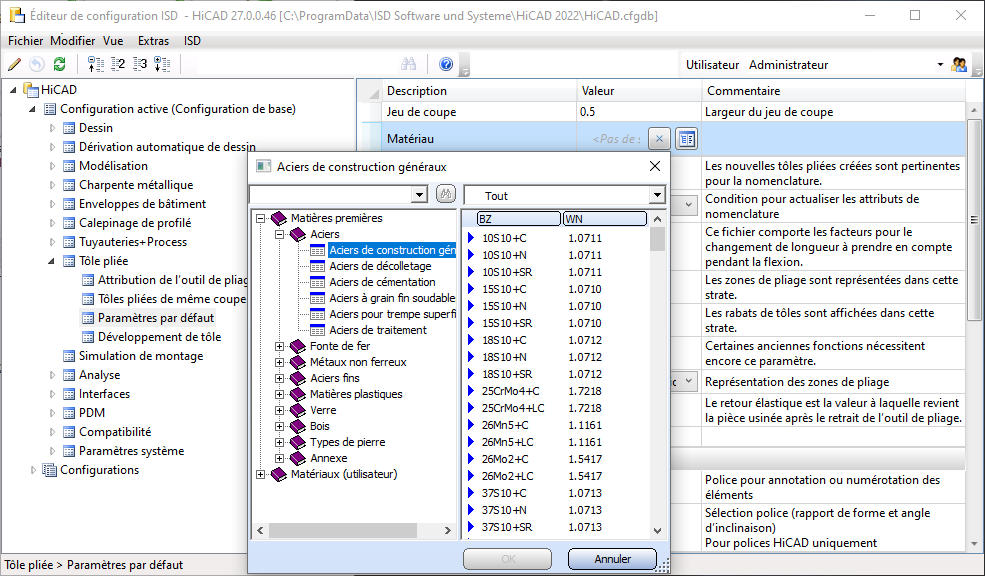Image resolution: width=985 pixels, height=576 pixels.
Task: Click the Commentaire column header
Action: tap(833, 90)
